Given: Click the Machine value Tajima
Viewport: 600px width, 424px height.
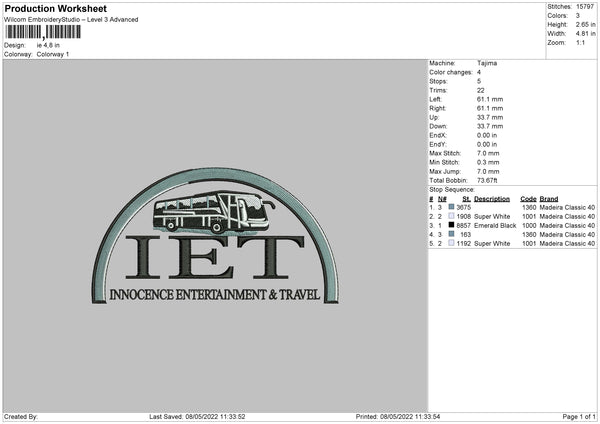Looking at the screenshot, I should click(x=487, y=63).
